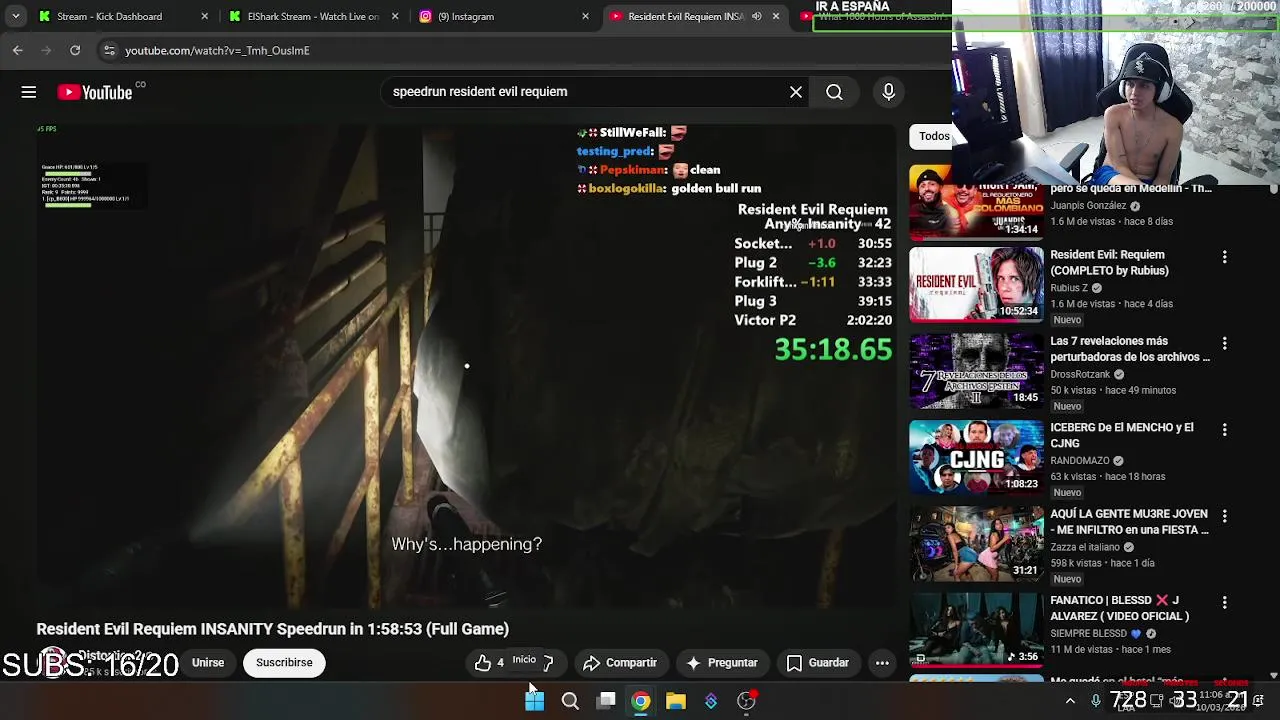
Task: Open title Las 7 revelaciones más perturbadoras
Action: click(x=1130, y=349)
